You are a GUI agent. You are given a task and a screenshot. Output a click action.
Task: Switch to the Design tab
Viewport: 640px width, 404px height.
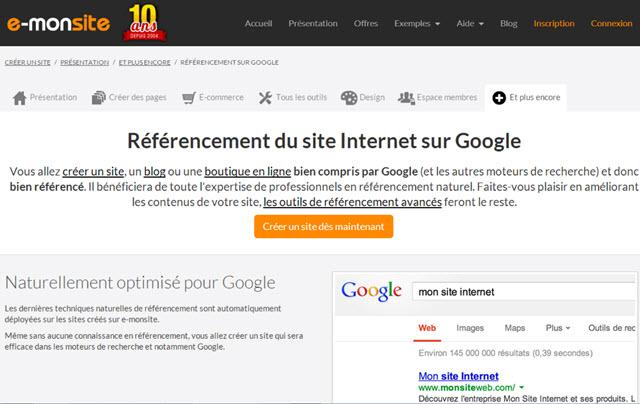(x=363, y=98)
